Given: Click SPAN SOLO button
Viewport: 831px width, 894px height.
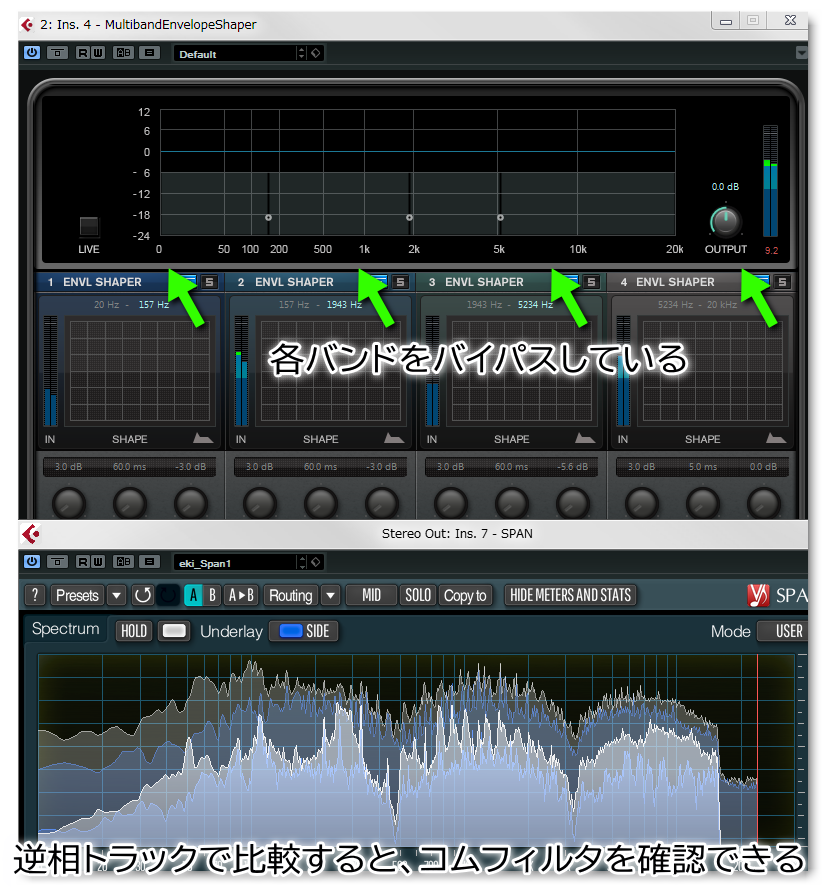Looking at the screenshot, I should (x=418, y=595).
